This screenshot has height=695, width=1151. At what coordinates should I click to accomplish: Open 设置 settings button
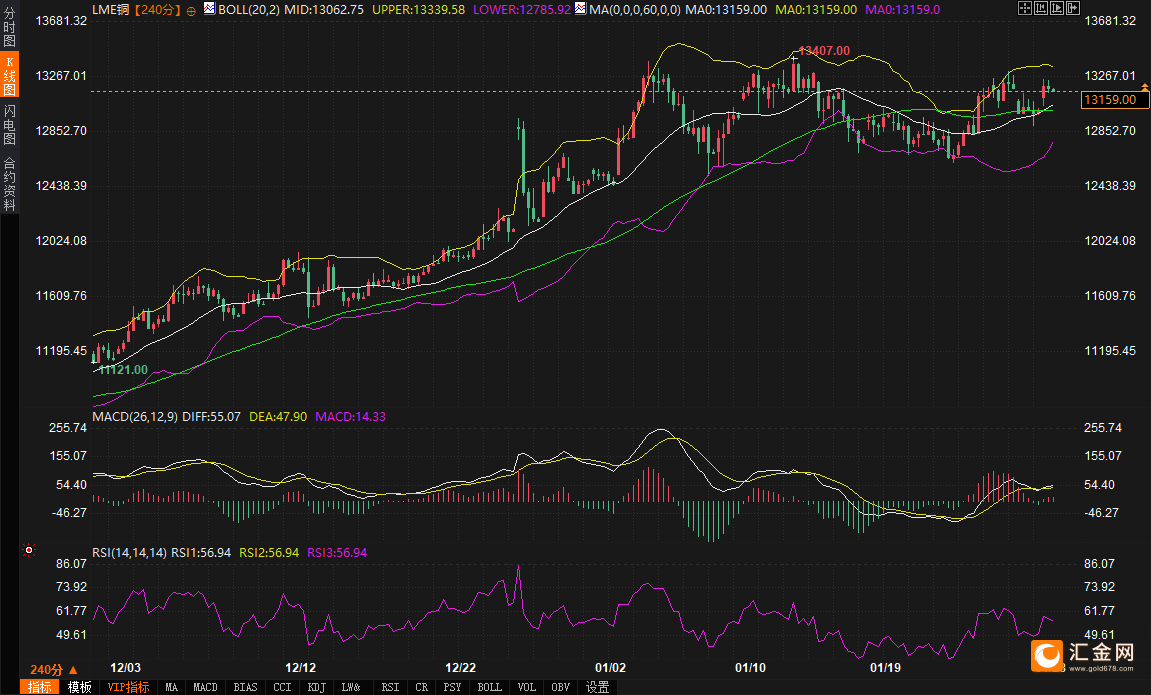tap(598, 687)
